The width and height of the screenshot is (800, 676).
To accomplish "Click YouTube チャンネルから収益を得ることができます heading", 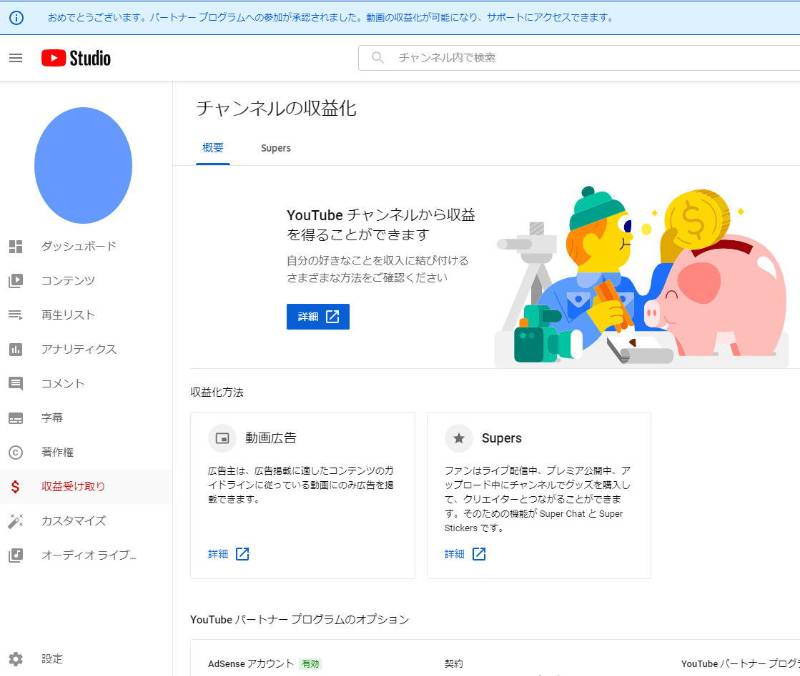I will pyautogui.click(x=381, y=225).
